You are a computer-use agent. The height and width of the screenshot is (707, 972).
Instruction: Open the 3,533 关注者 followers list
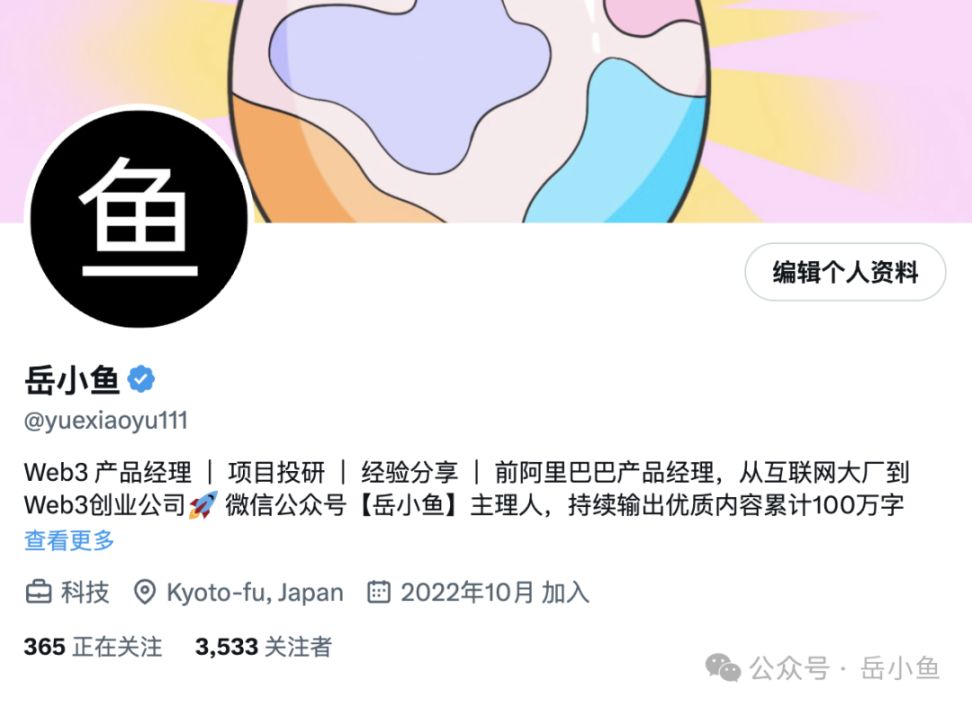(x=263, y=647)
